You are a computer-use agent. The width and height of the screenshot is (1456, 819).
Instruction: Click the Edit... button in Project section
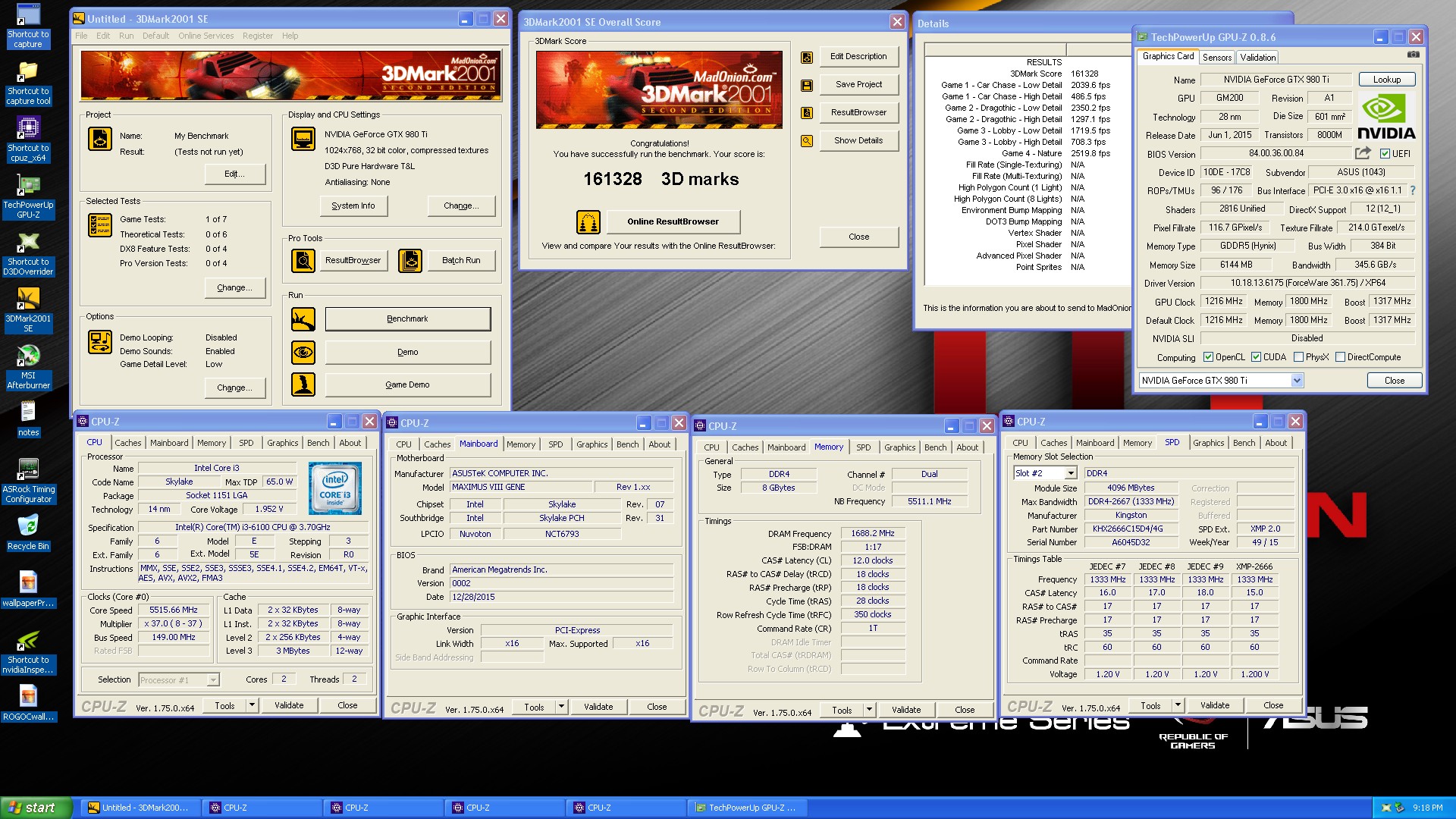coord(234,174)
